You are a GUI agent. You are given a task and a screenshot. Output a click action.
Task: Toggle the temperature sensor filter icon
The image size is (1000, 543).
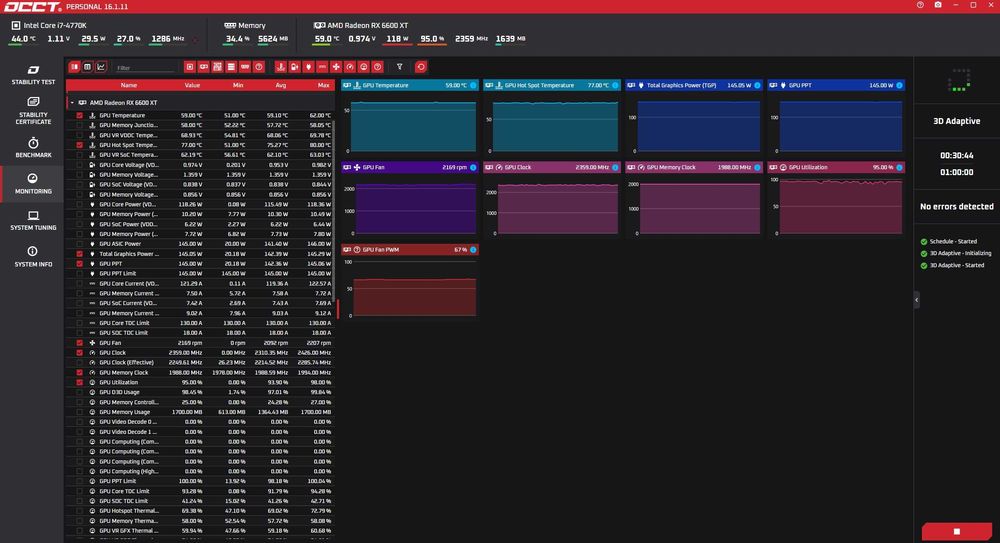280,67
